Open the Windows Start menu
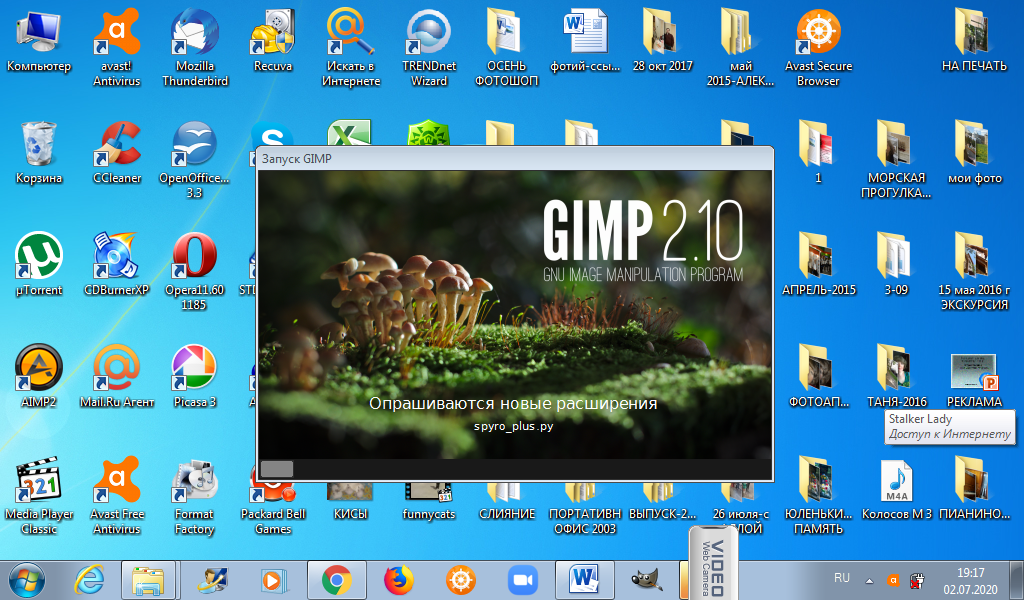This screenshot has width=1024, height=600. point(27,580)
